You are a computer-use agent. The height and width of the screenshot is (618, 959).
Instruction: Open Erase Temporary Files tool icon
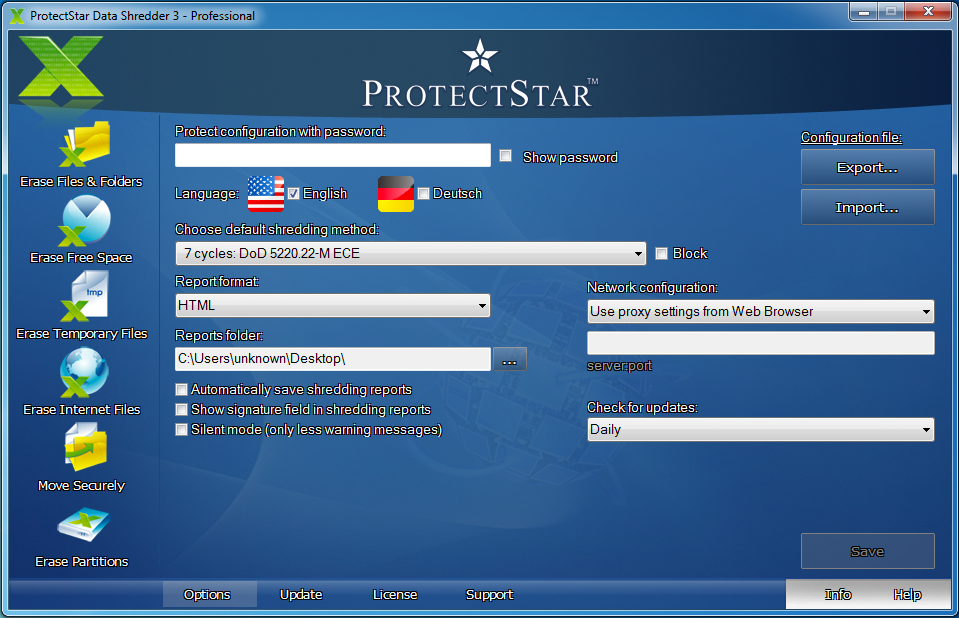point(84,296)
